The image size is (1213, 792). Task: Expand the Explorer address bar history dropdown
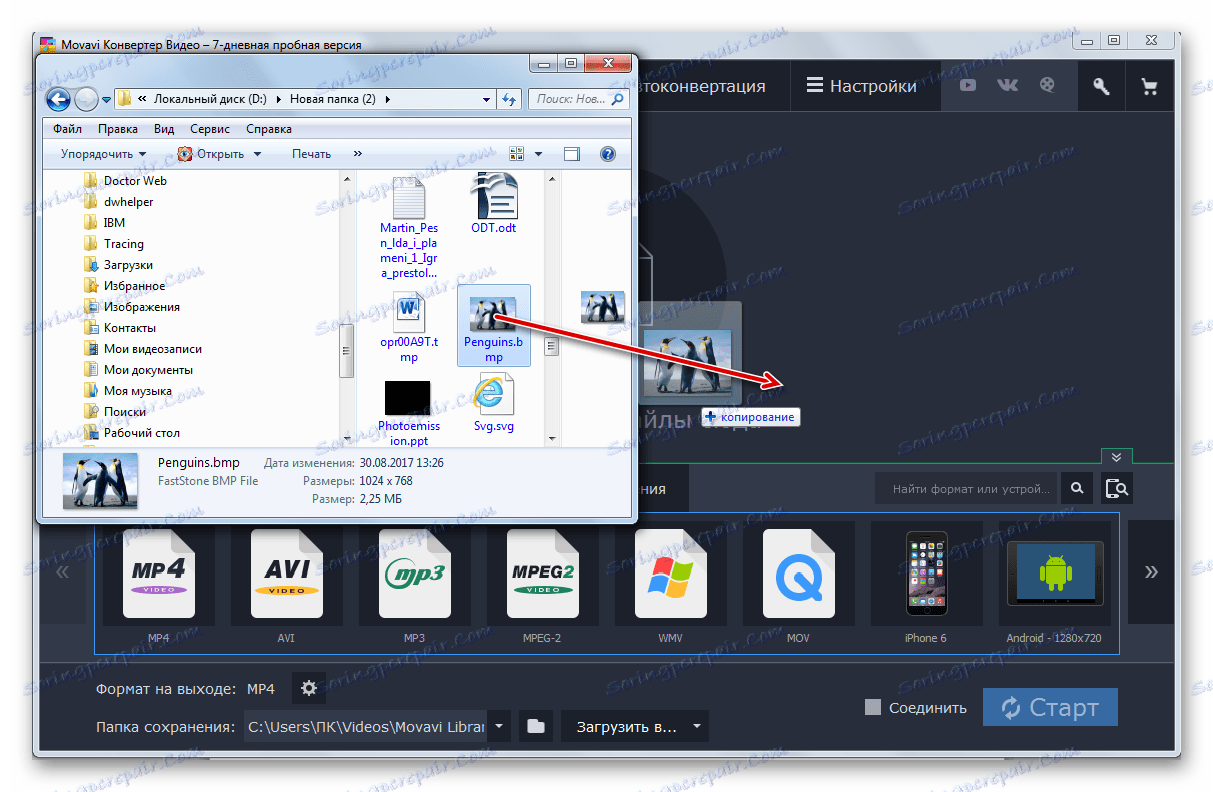pos(486,99)
